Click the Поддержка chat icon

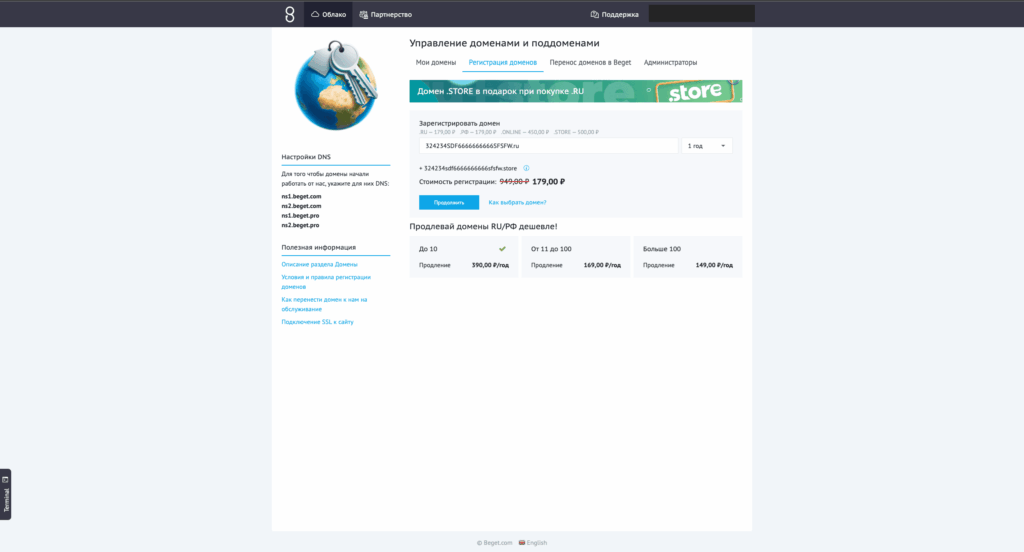tap(595, 14)
